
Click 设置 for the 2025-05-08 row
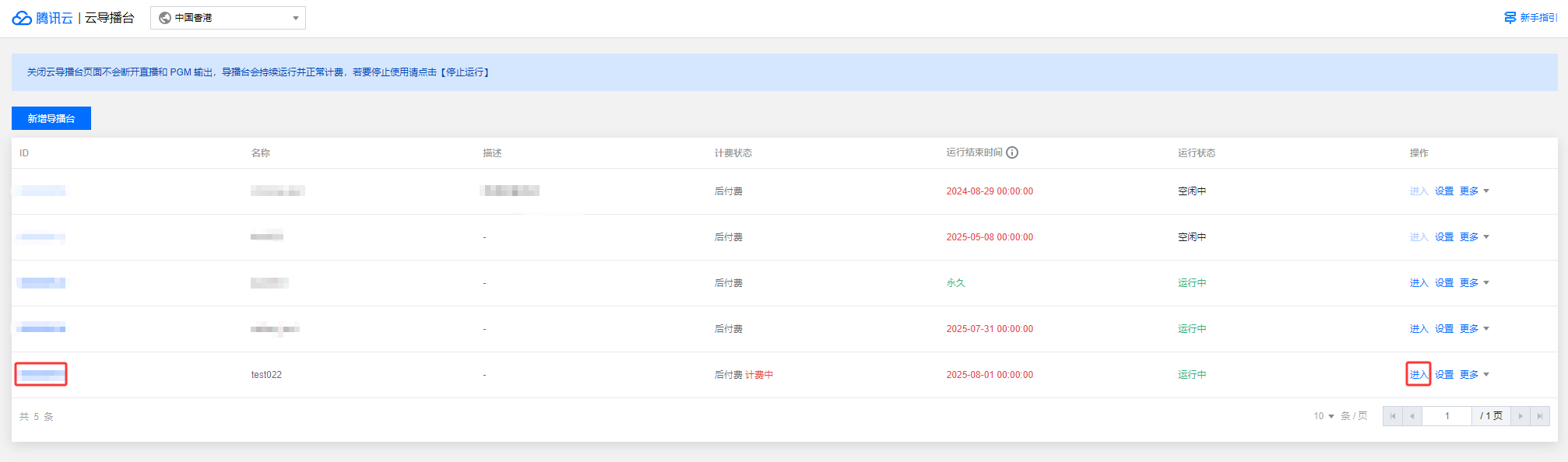(x=1444, y=237)
